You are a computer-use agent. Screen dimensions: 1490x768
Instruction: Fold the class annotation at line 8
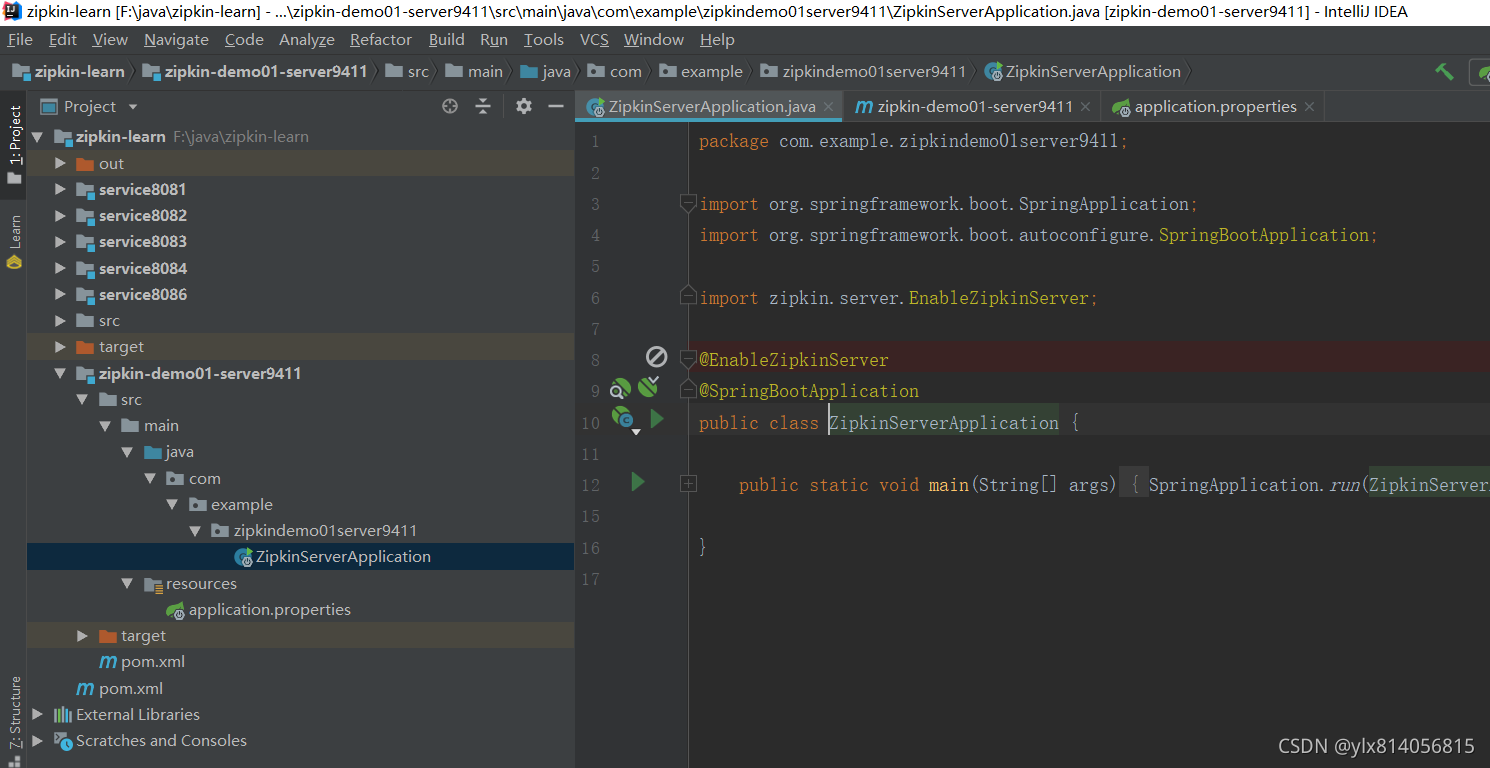687,358
